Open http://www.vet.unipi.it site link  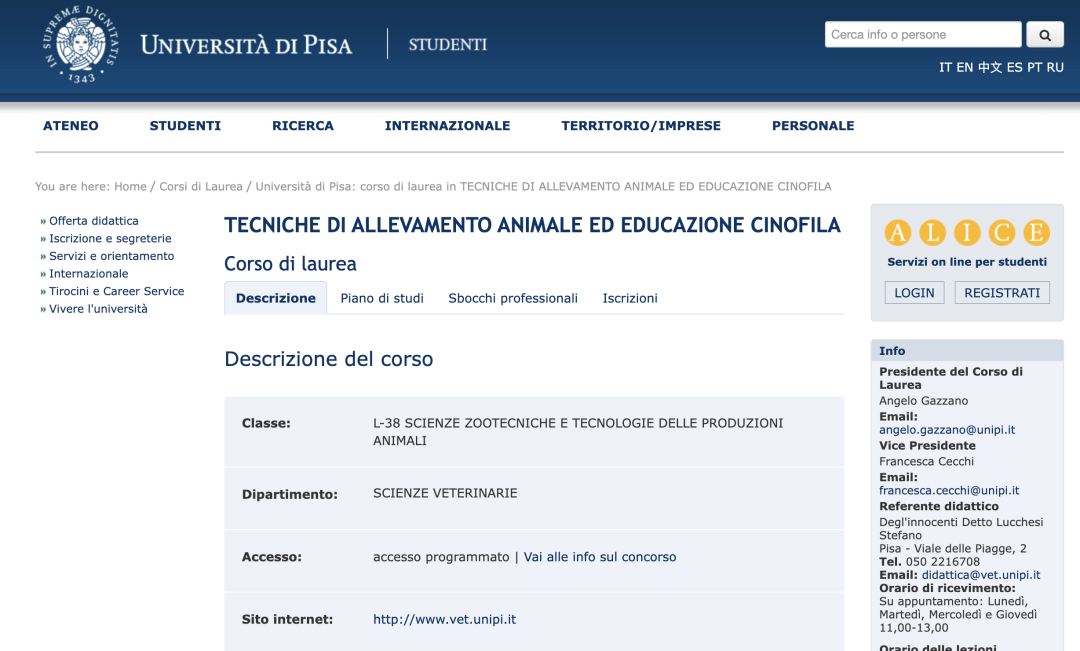444,619
